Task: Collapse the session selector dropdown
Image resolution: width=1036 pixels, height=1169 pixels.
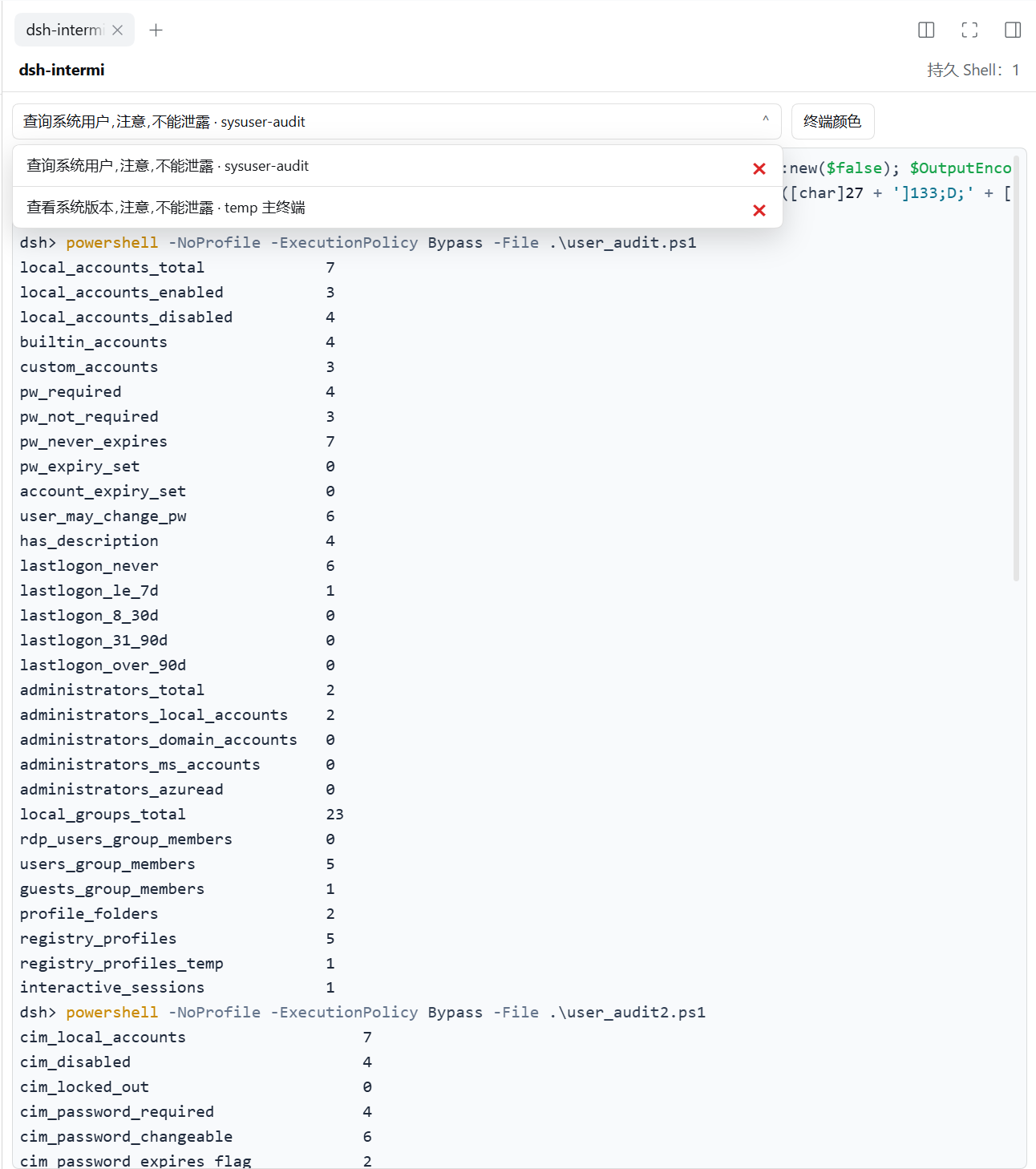Action: tap(766, 119)
